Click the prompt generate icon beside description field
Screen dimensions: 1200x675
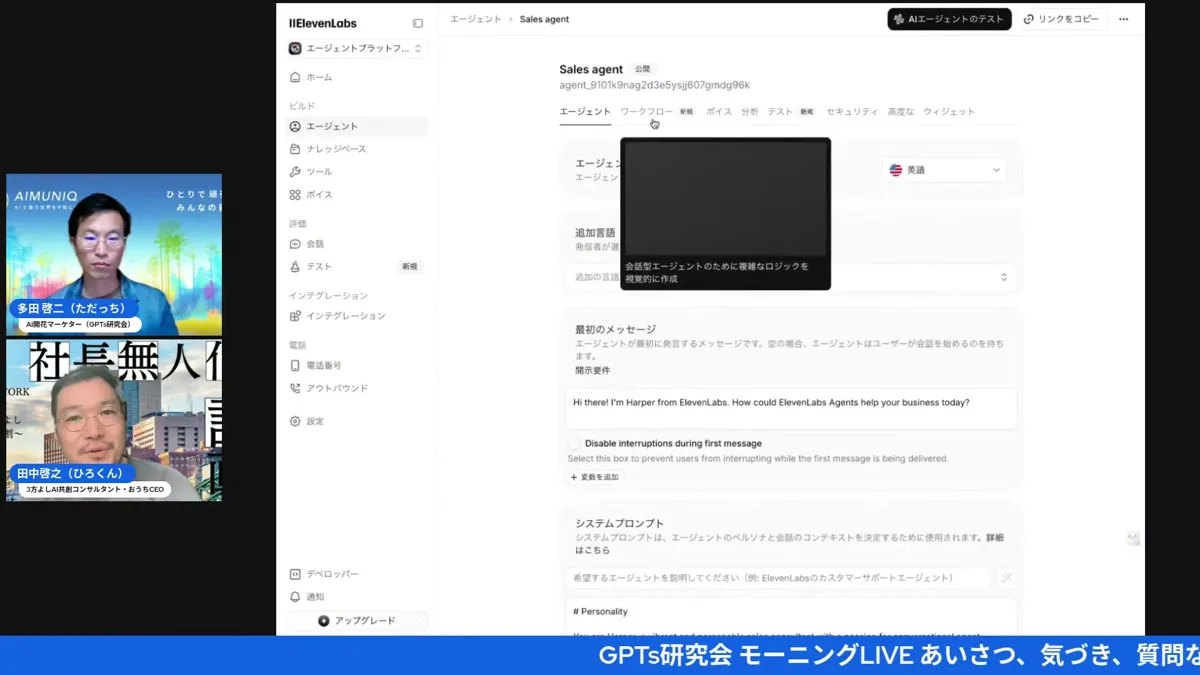1006,578
